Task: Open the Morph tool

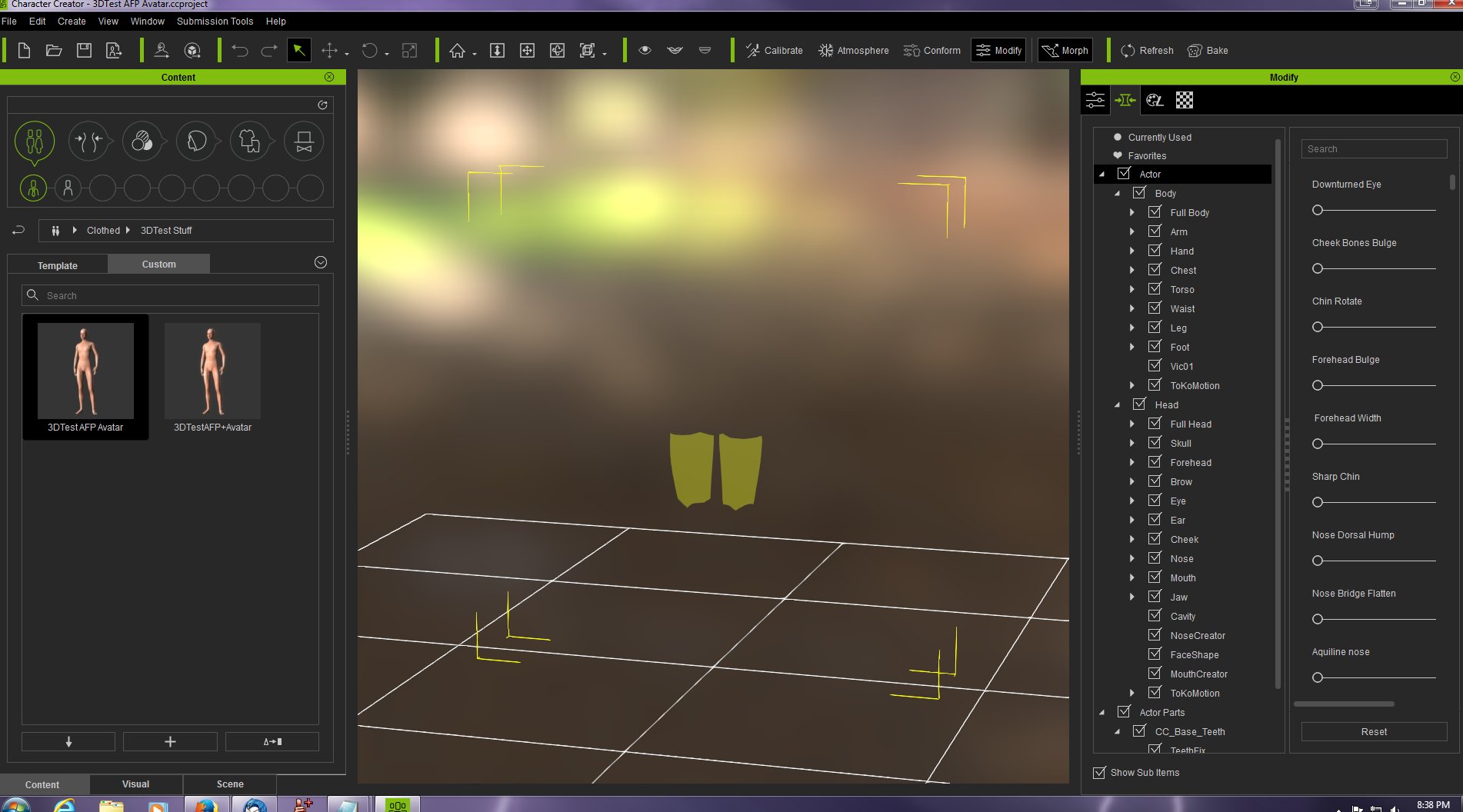Action: click(x=1065, y=51)
